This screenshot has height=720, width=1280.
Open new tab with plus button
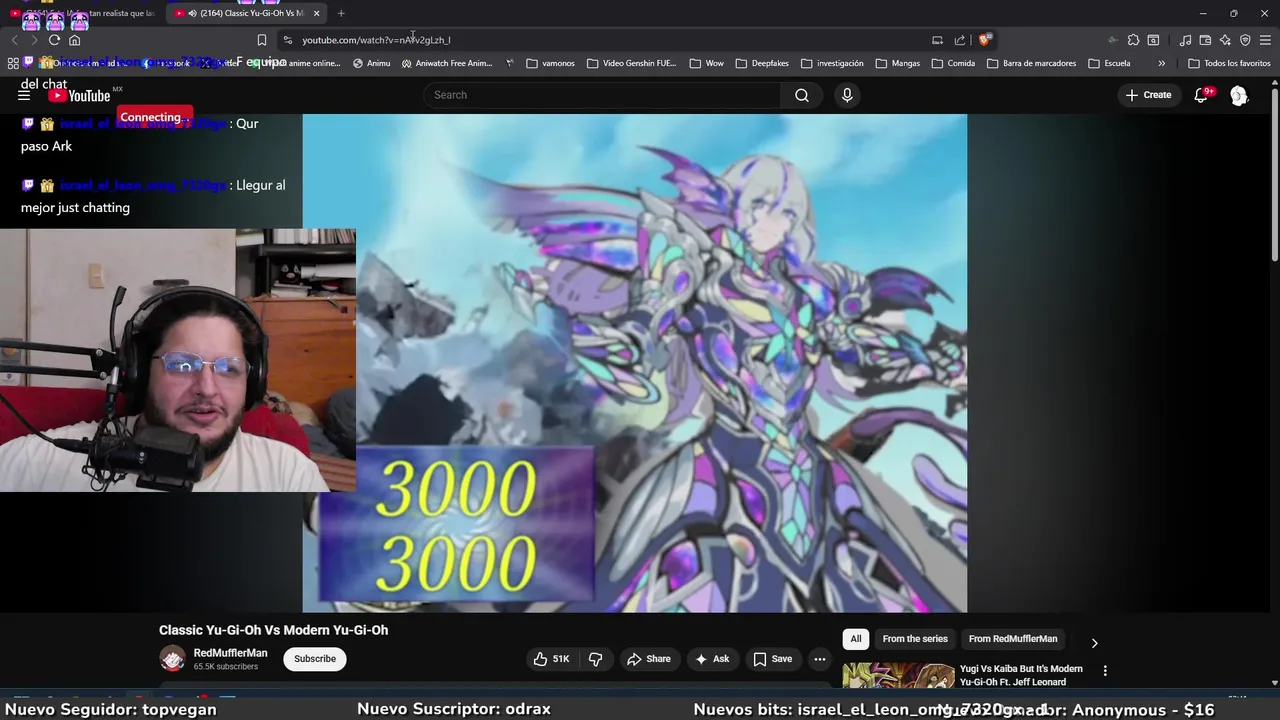pyautogui.click(x=341, y=13)
